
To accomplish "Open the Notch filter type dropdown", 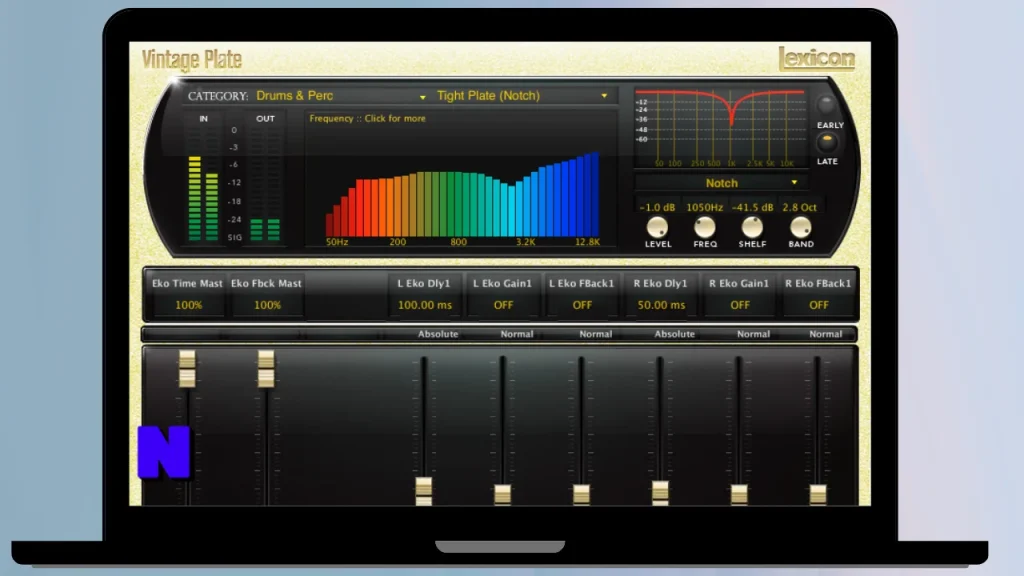I will (x=721, y=183).
